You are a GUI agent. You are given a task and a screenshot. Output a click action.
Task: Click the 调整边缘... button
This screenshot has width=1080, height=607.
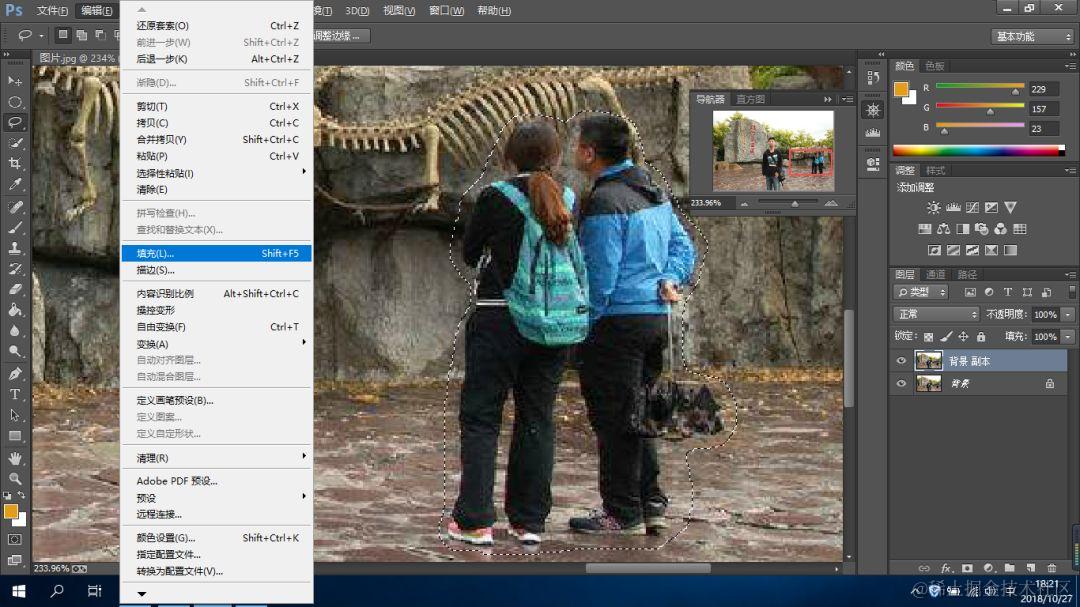pos(341,36)
